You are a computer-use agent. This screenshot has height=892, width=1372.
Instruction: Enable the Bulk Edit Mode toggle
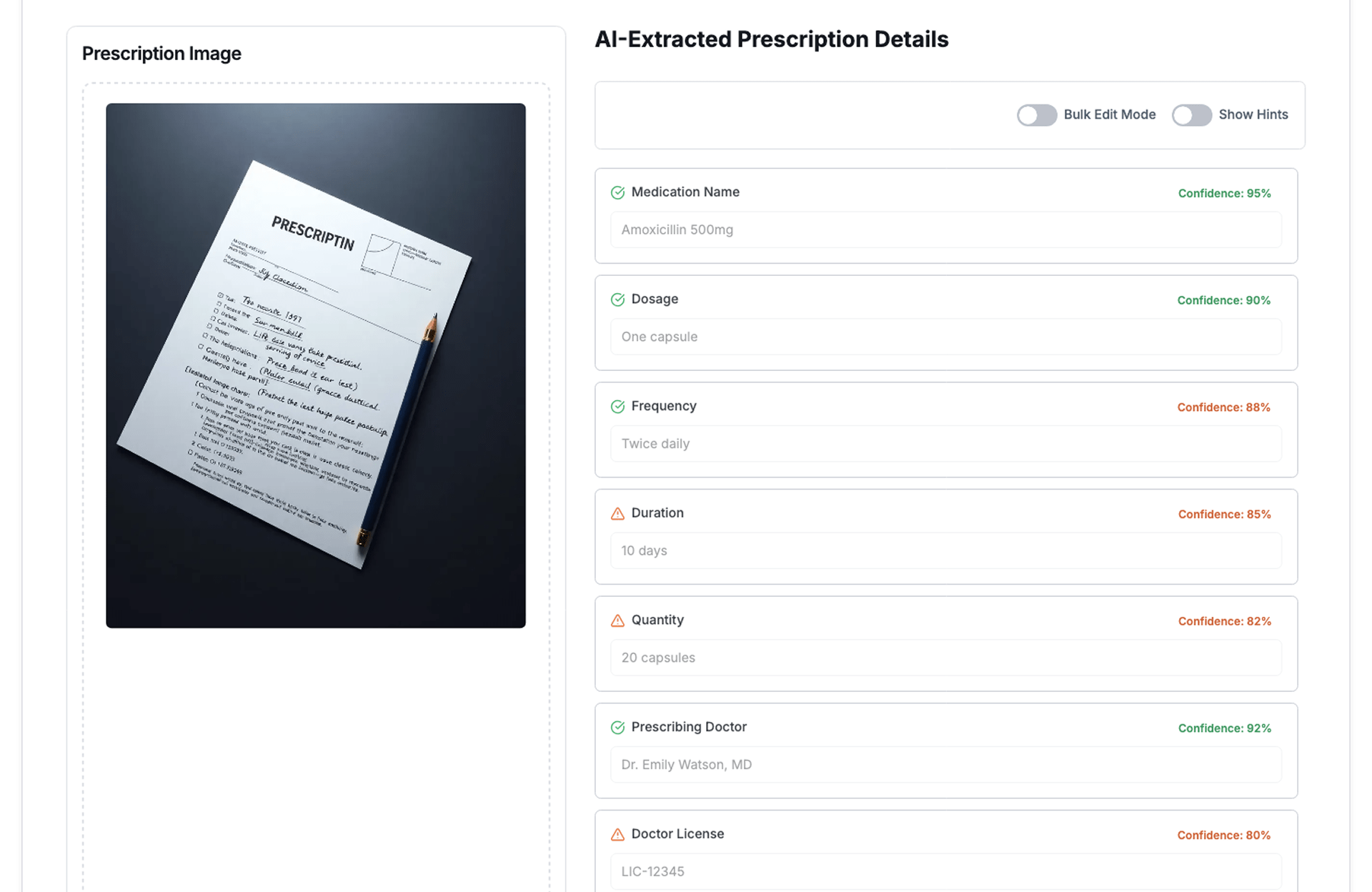tap(1036, 115)
